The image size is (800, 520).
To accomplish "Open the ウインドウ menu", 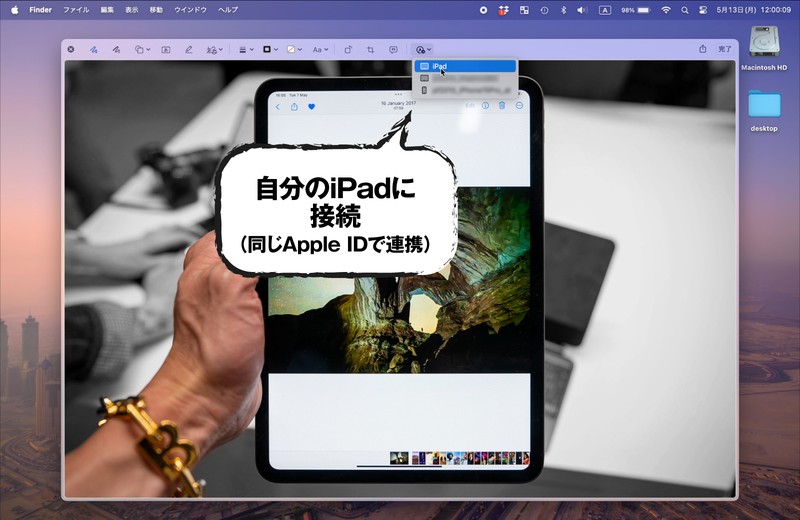I will (x=190, y=10).
